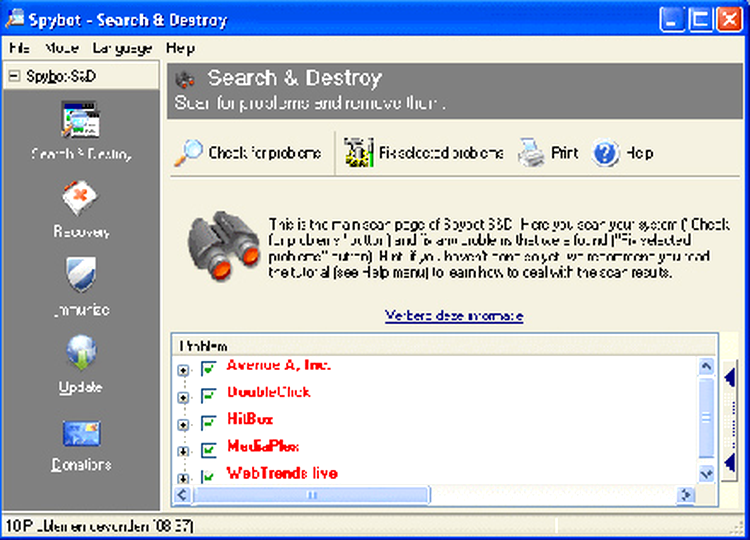
Task: Open the Language menu
Action: [122, 48]
